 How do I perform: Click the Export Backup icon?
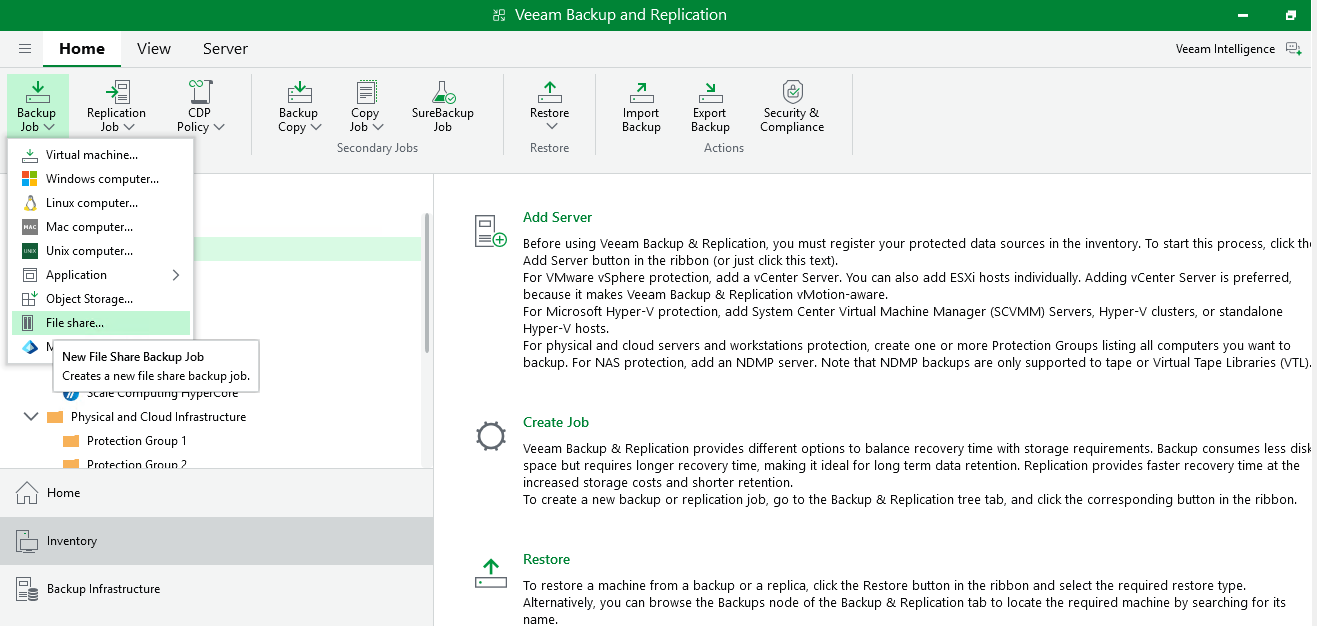710,92
